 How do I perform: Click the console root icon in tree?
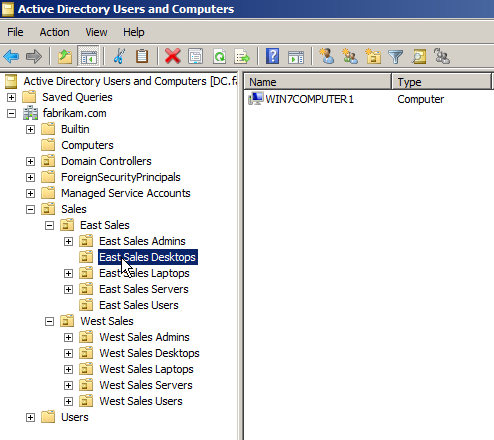[11, 81]
